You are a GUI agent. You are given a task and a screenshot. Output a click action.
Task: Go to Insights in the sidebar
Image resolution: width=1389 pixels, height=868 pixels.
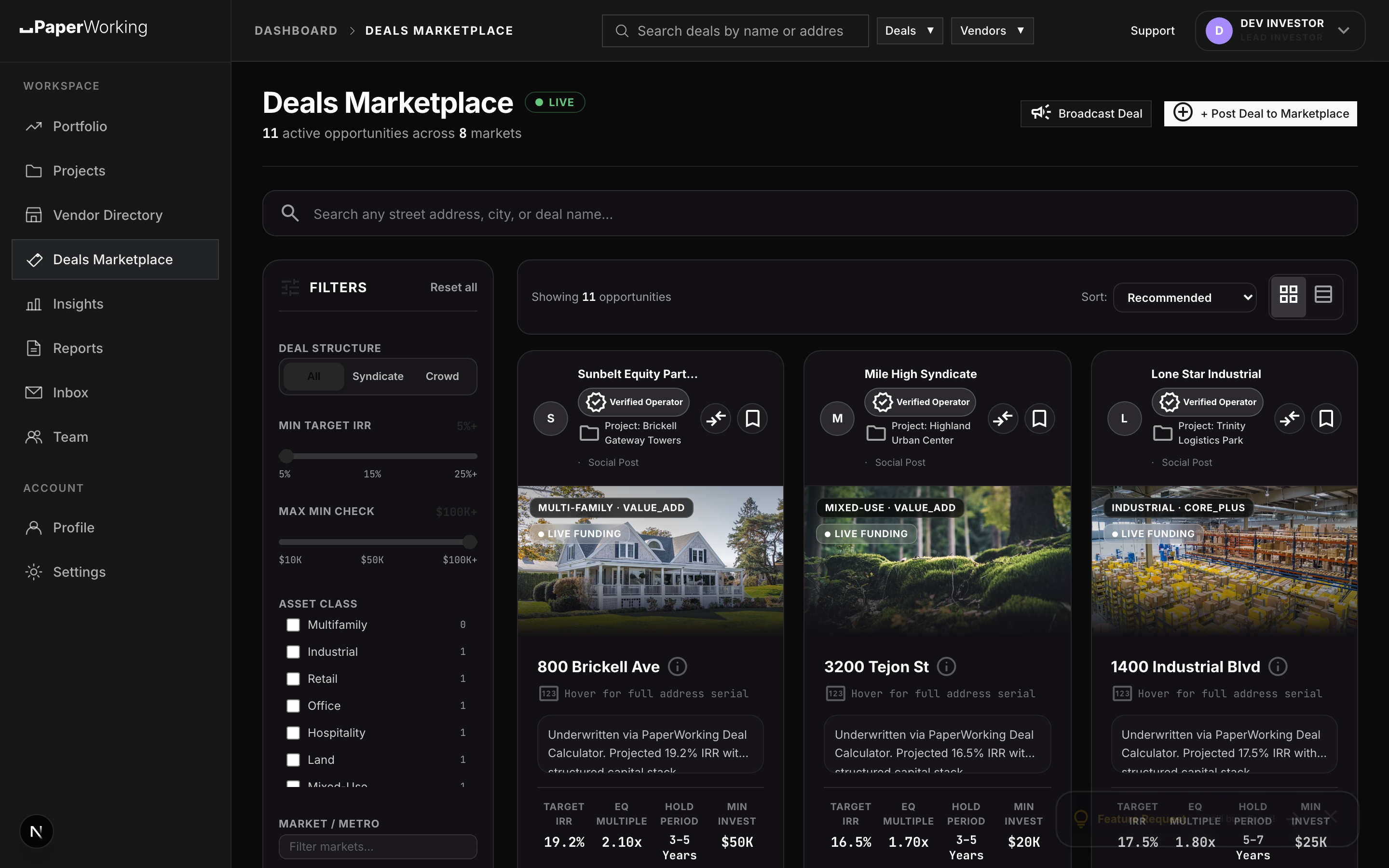tap(115, 304)
